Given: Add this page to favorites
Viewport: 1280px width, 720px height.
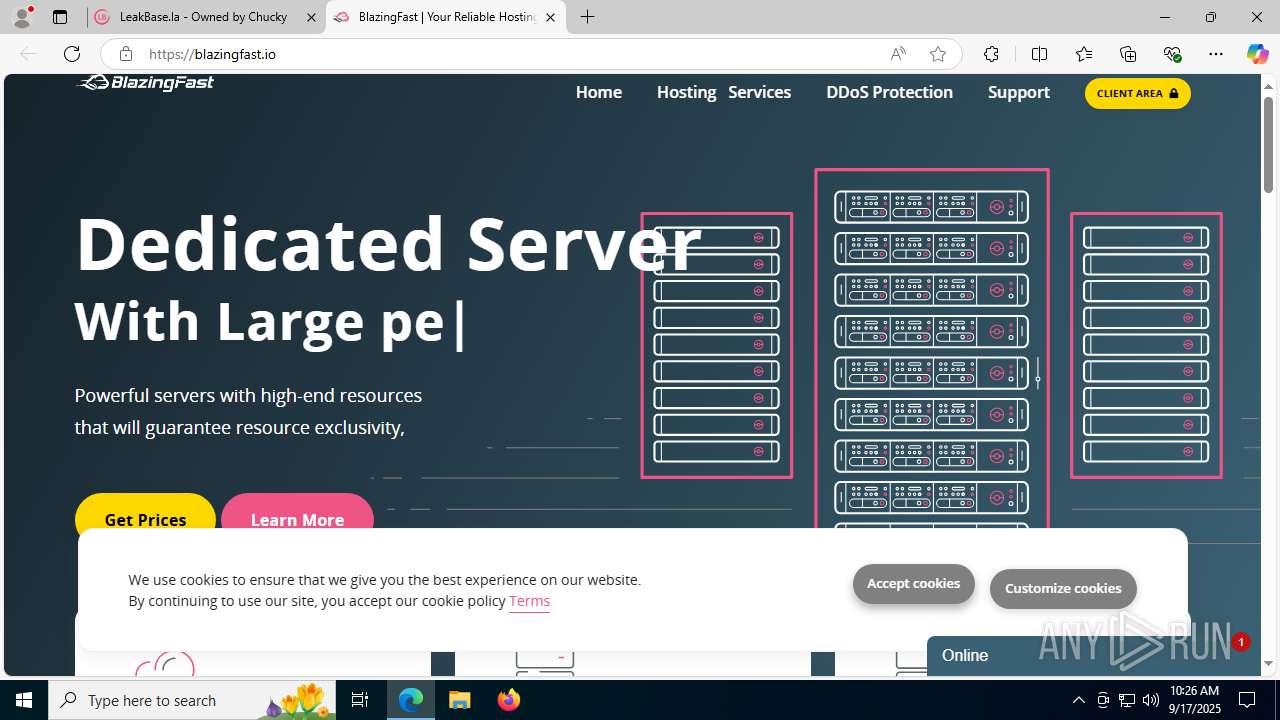Looking at the screenshot, I should (937, 54).
